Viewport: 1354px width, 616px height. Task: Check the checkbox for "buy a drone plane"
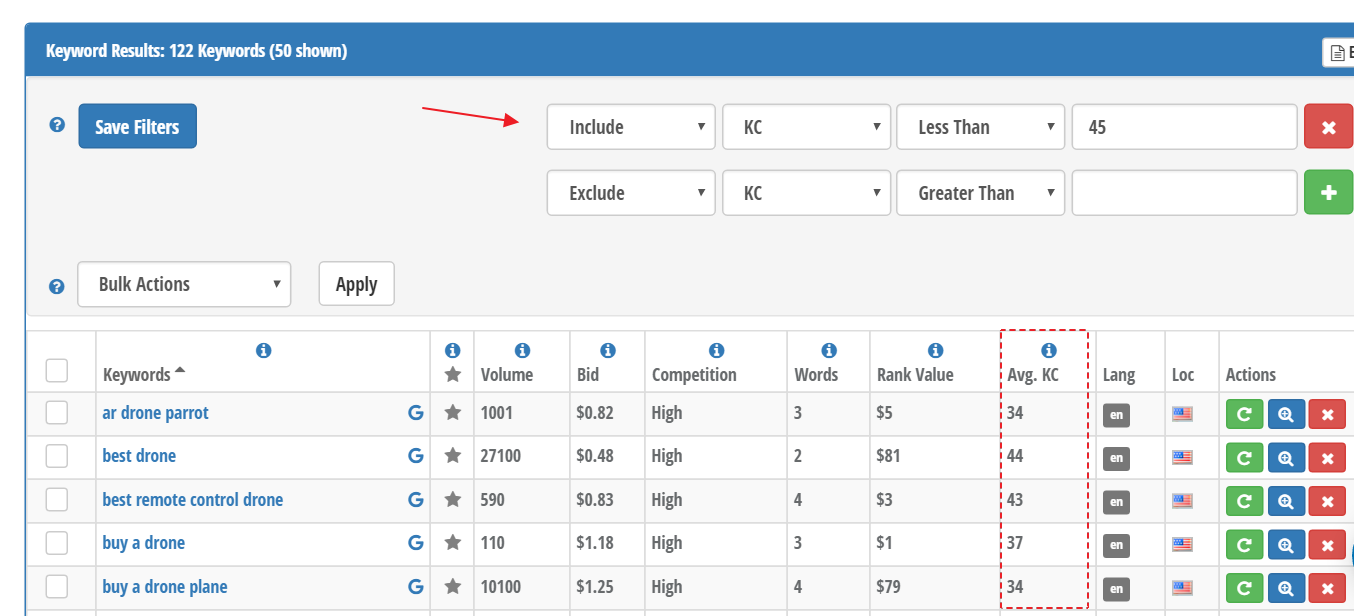pos(57,588)
